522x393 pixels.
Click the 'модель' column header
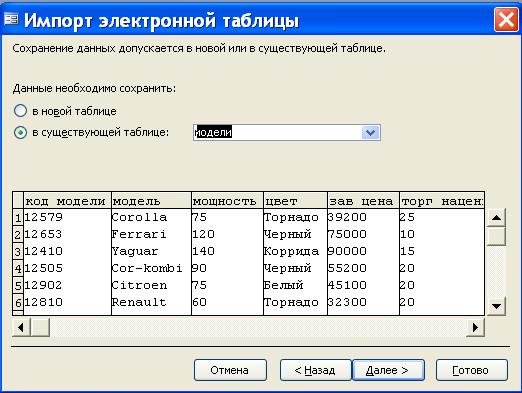click(x=151, y=201)
